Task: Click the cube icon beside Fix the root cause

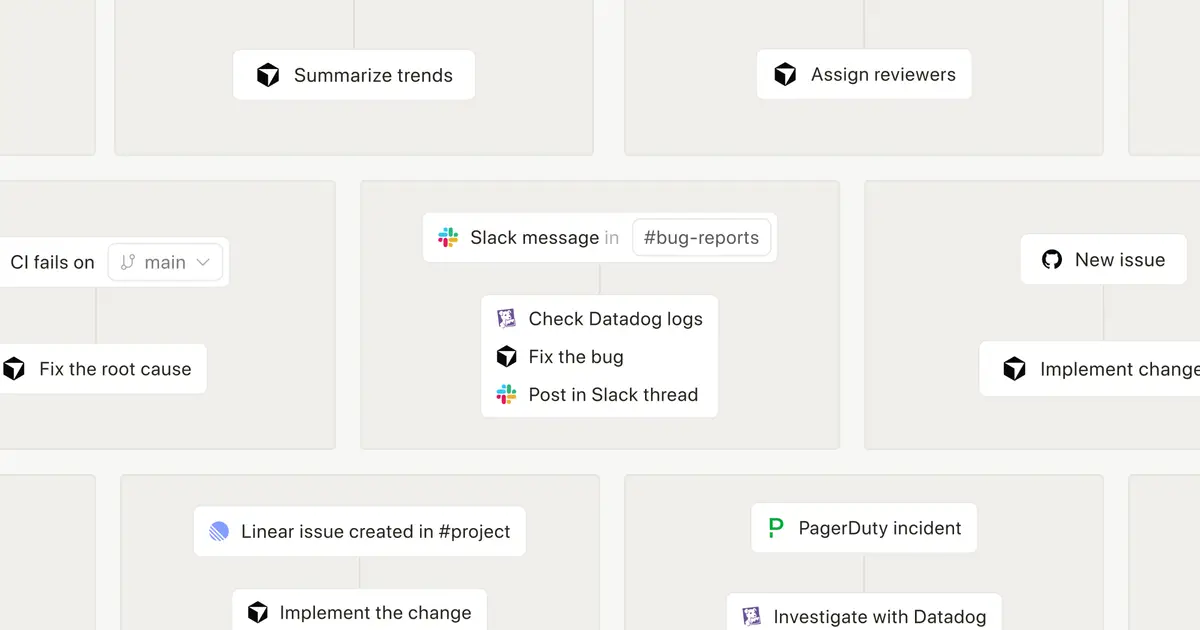Action: click(x=14, y=368)
